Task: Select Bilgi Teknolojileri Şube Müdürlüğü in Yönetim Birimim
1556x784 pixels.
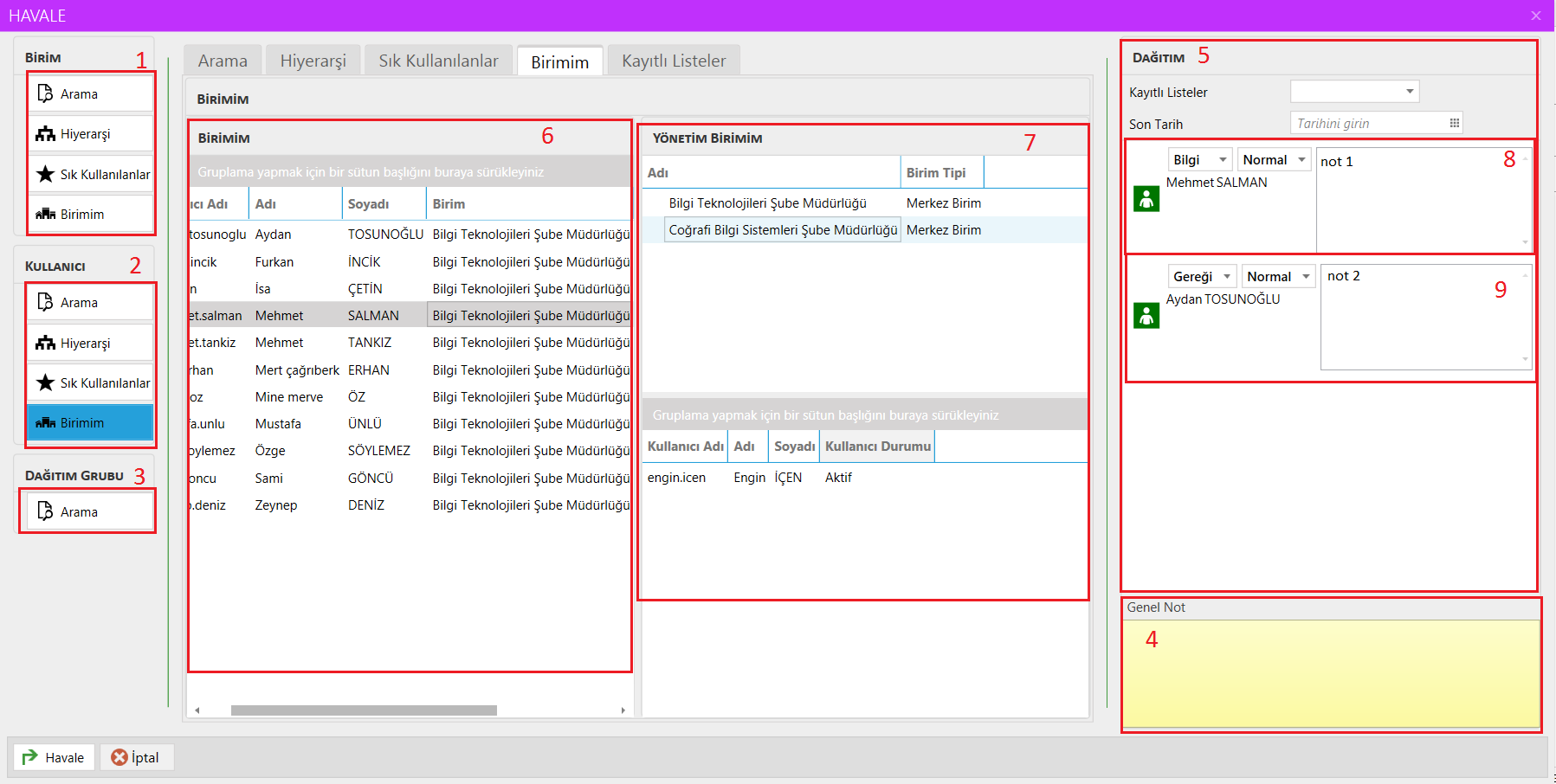Action: click(x=864, y=202)
